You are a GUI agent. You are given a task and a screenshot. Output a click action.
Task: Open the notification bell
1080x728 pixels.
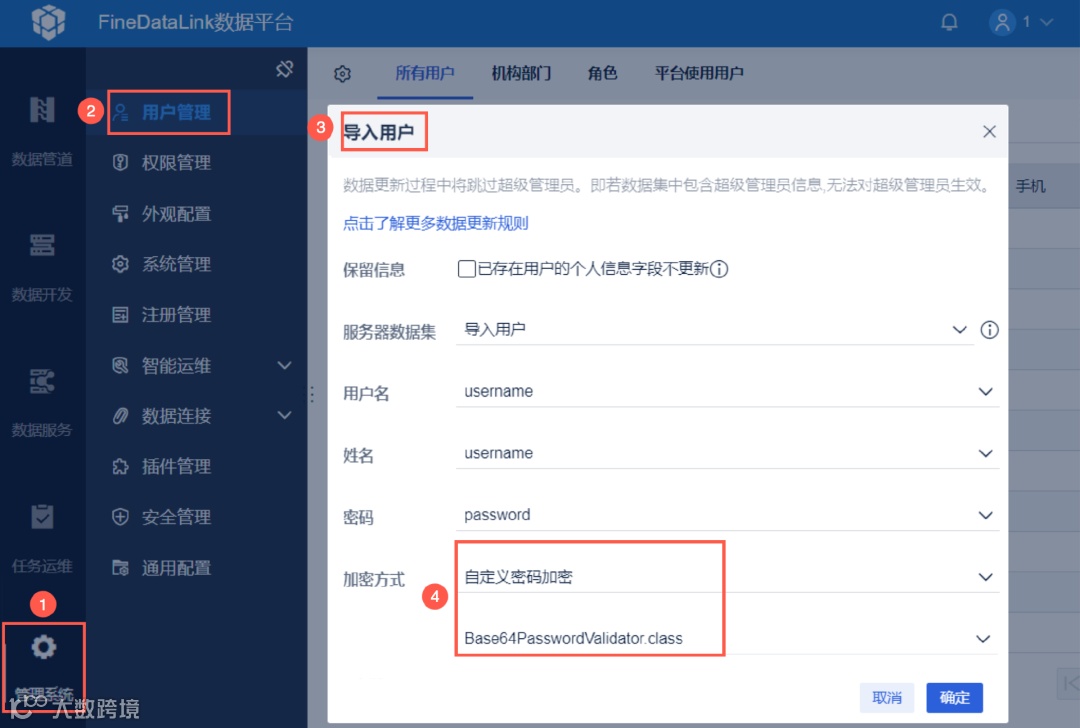949,22
